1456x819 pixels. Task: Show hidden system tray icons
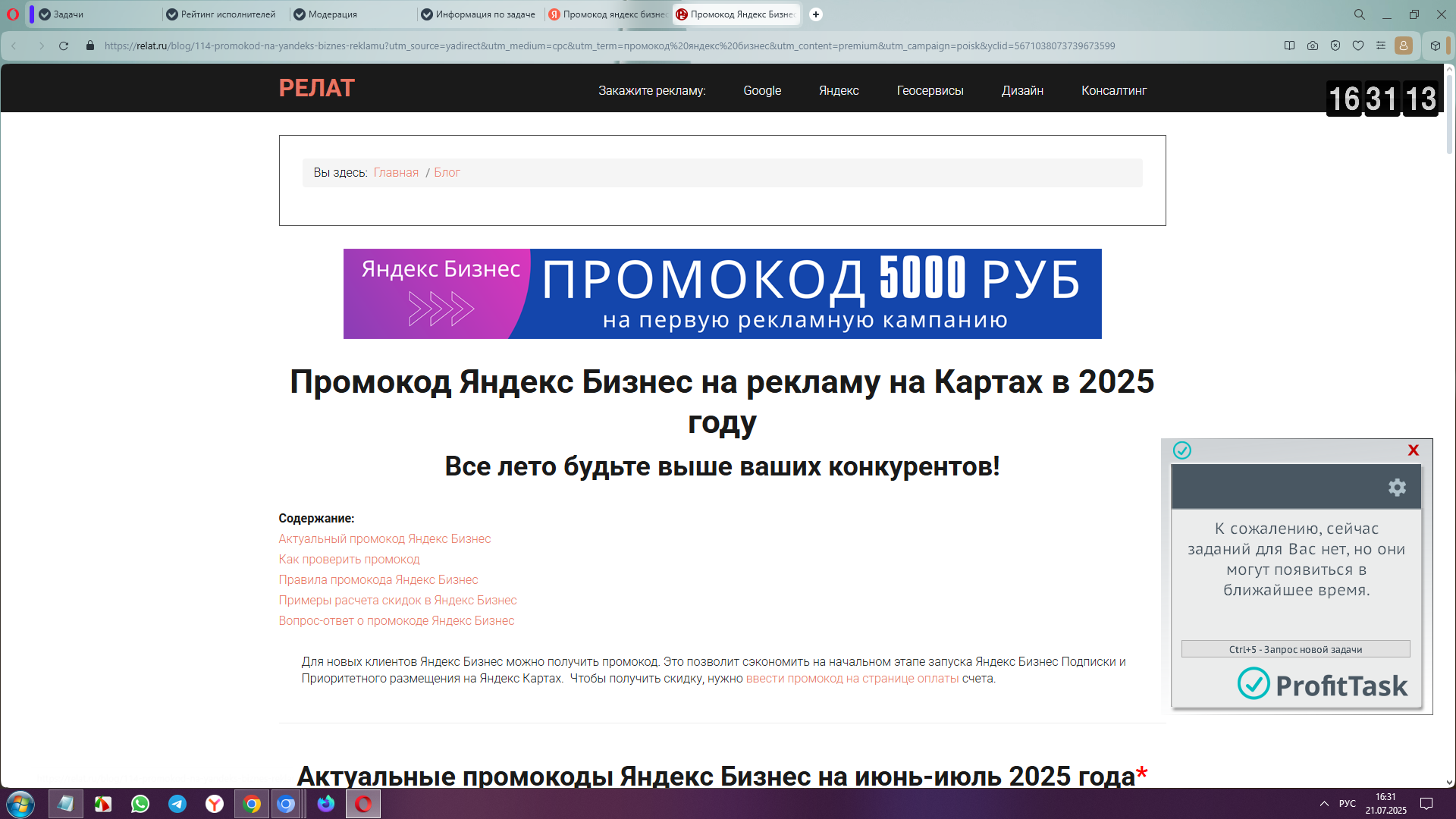[x=1324, y=804]
